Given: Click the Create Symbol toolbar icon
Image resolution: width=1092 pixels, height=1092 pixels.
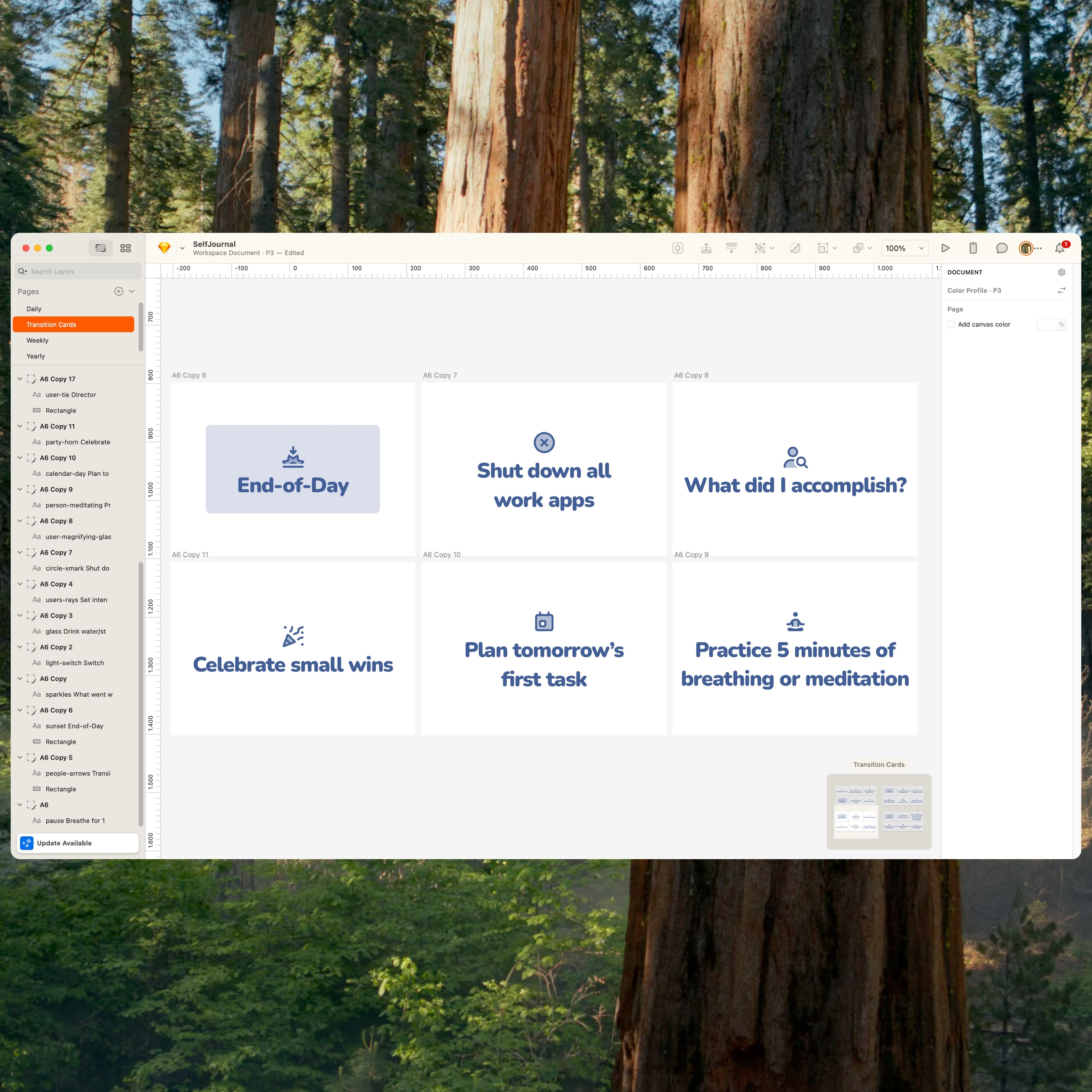Looking at the screenshot, I should pyautogui.click(x=678, y=248).
